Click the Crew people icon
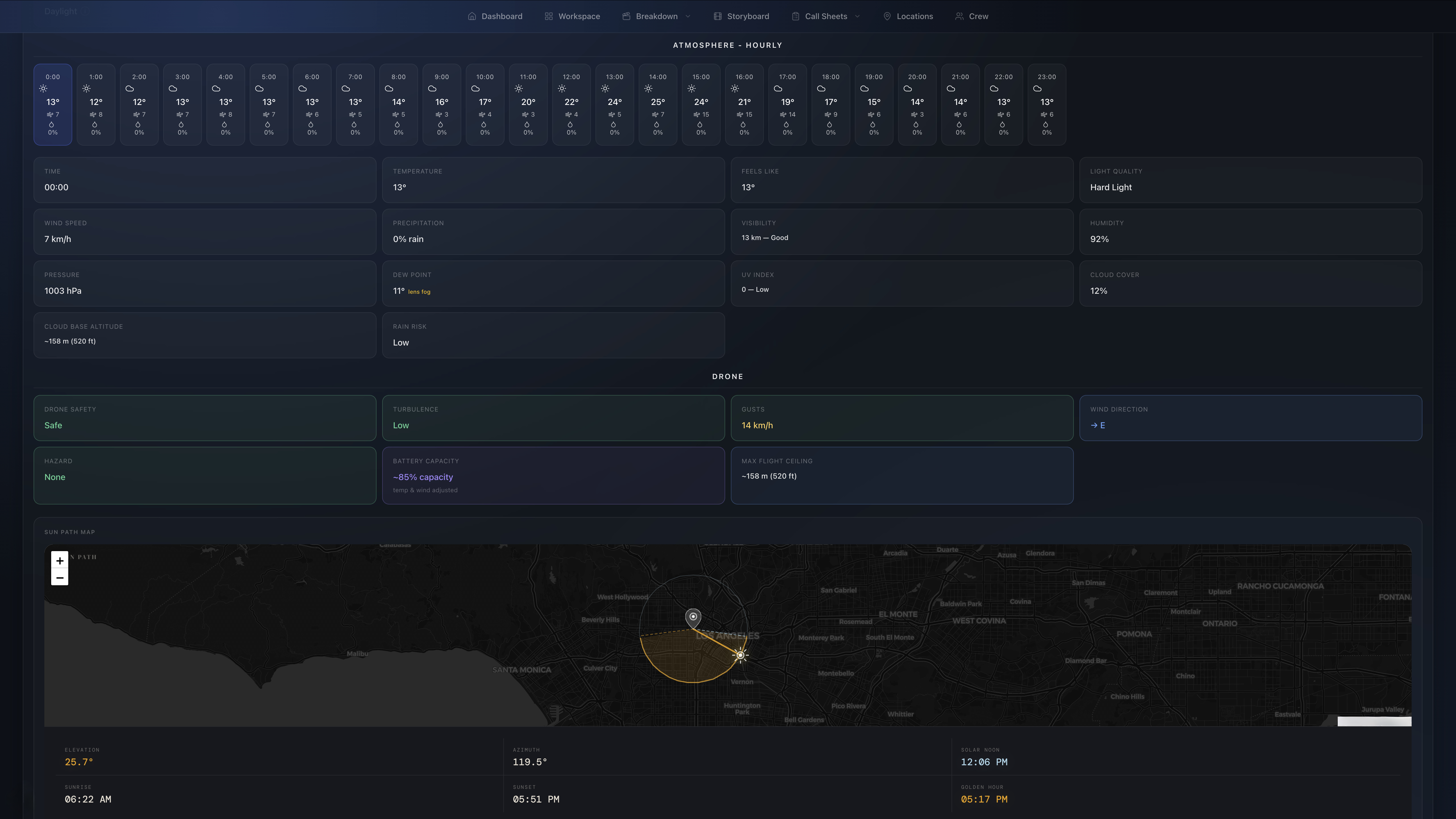 (x=959, y=16)
